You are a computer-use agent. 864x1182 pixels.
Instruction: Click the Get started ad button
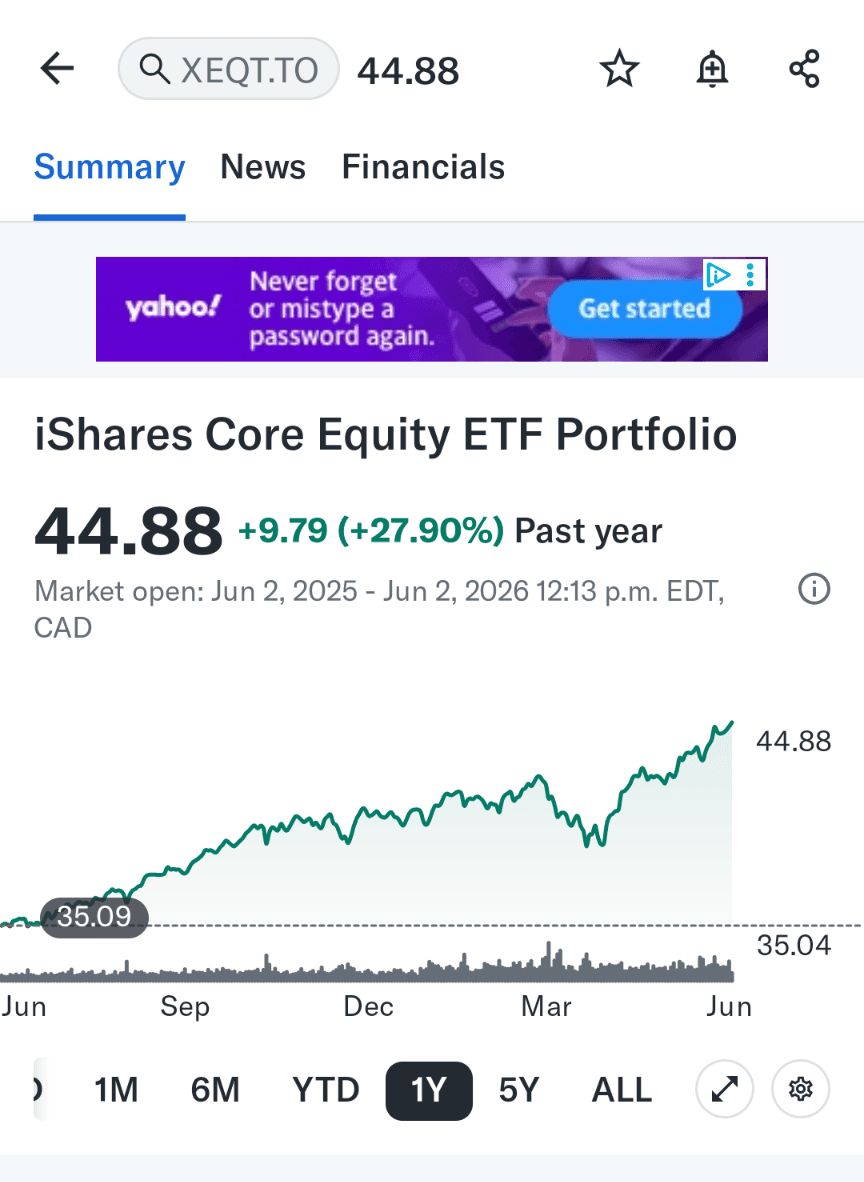coord(645,308)
